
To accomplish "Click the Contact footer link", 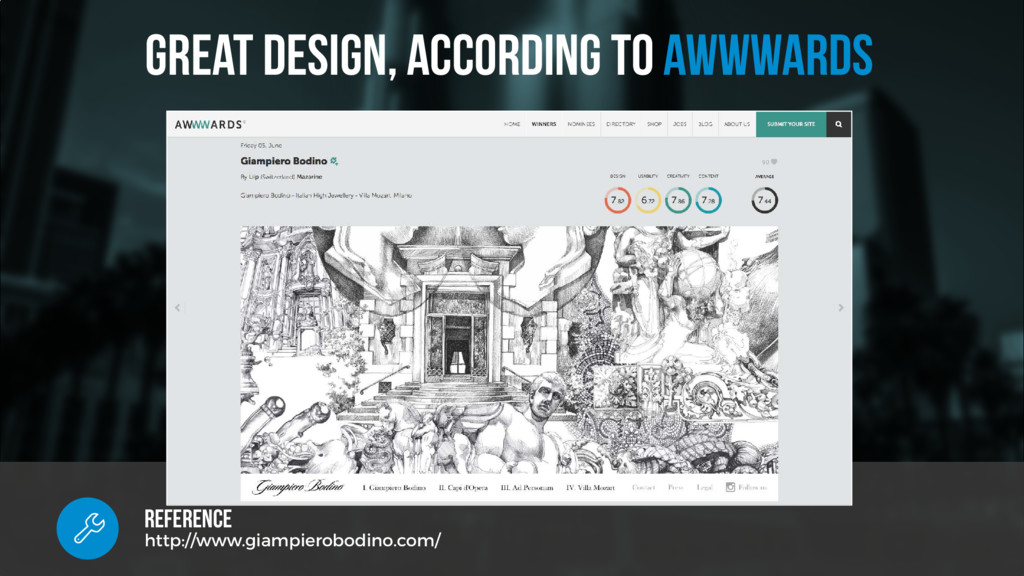I will (x=643, y=488).
